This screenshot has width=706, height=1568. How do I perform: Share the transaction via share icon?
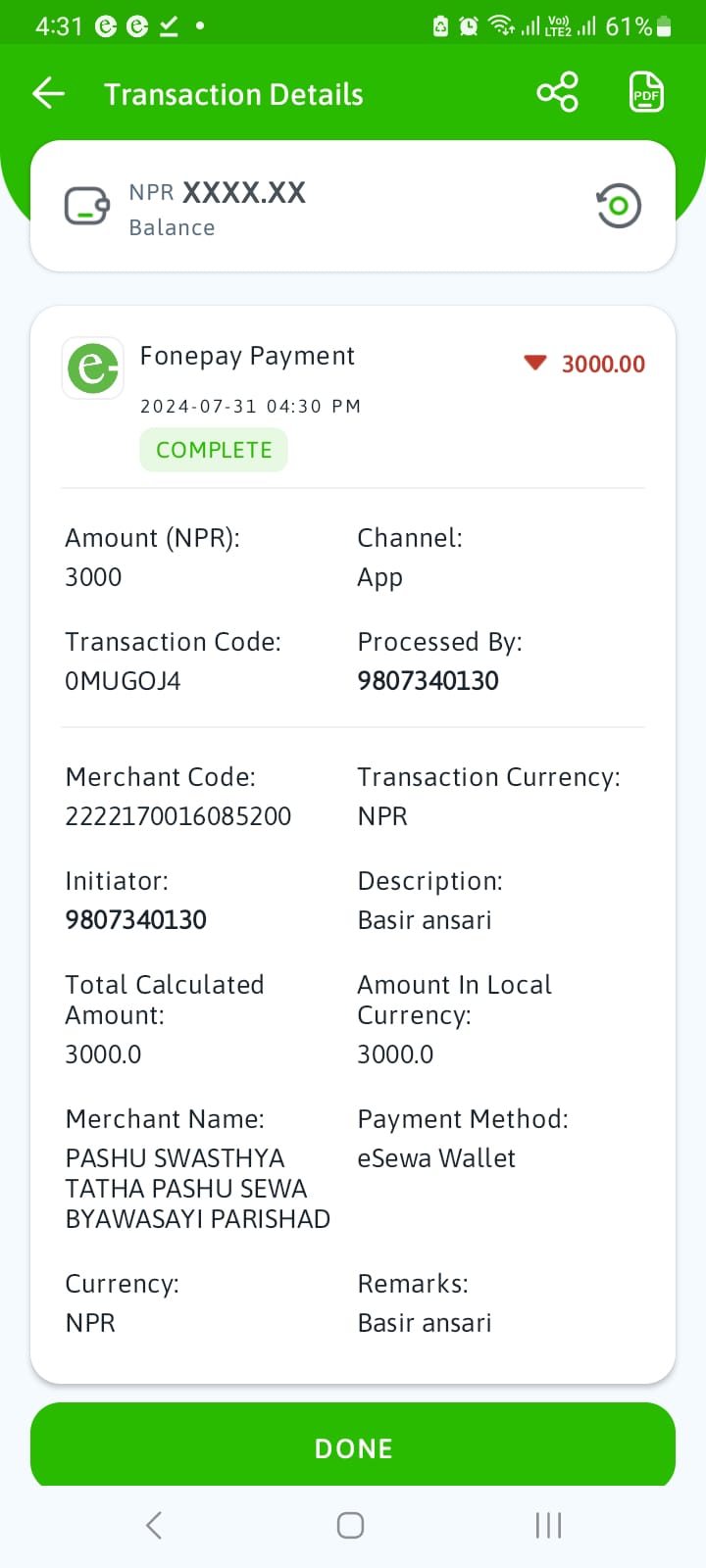click(x=557, y=93)
